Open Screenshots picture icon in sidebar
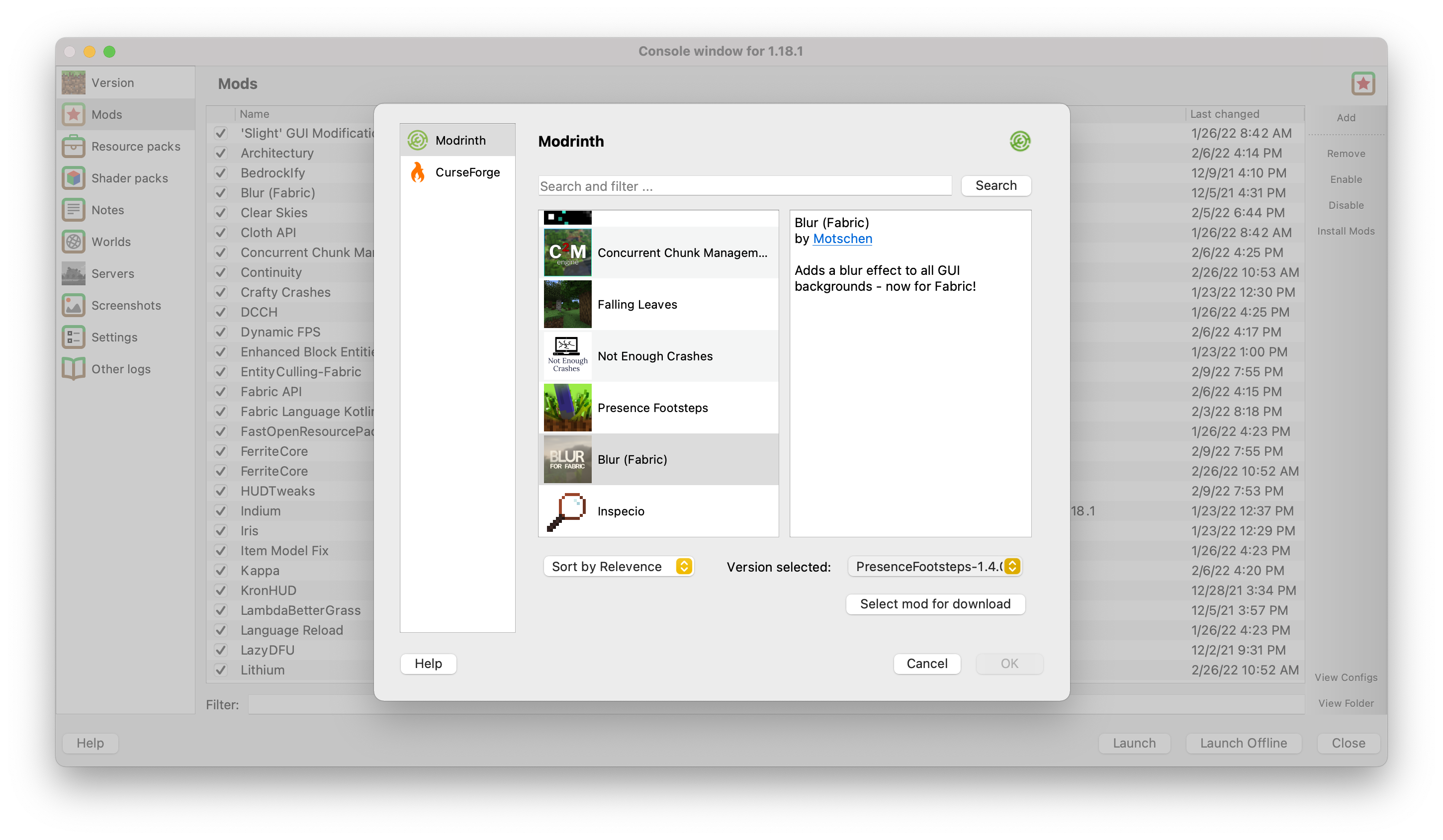The width and height of the screenshot is (1443, 840). click(73, 305)
